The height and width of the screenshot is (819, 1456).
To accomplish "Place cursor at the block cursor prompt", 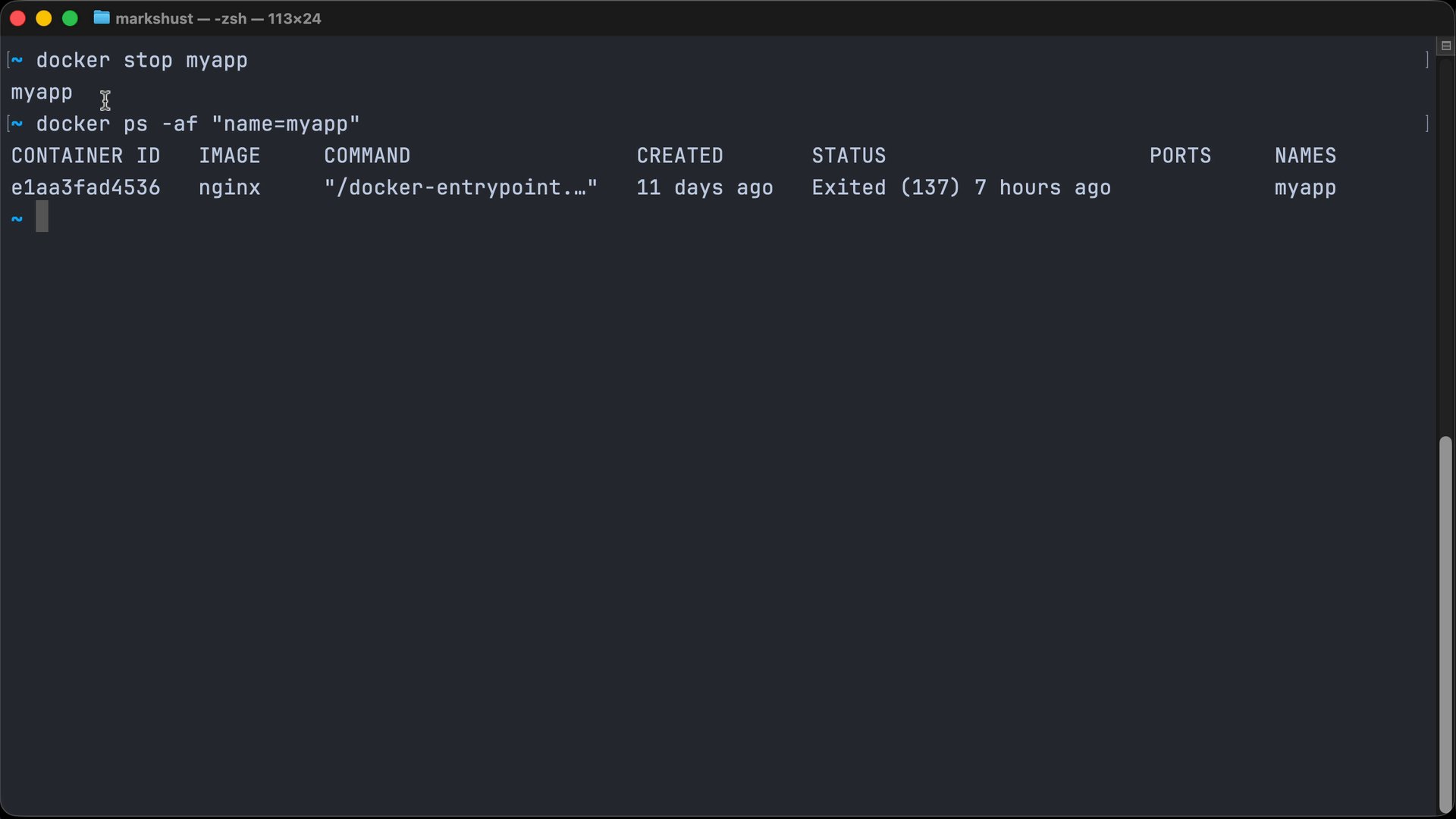I will tap(42, 217).
